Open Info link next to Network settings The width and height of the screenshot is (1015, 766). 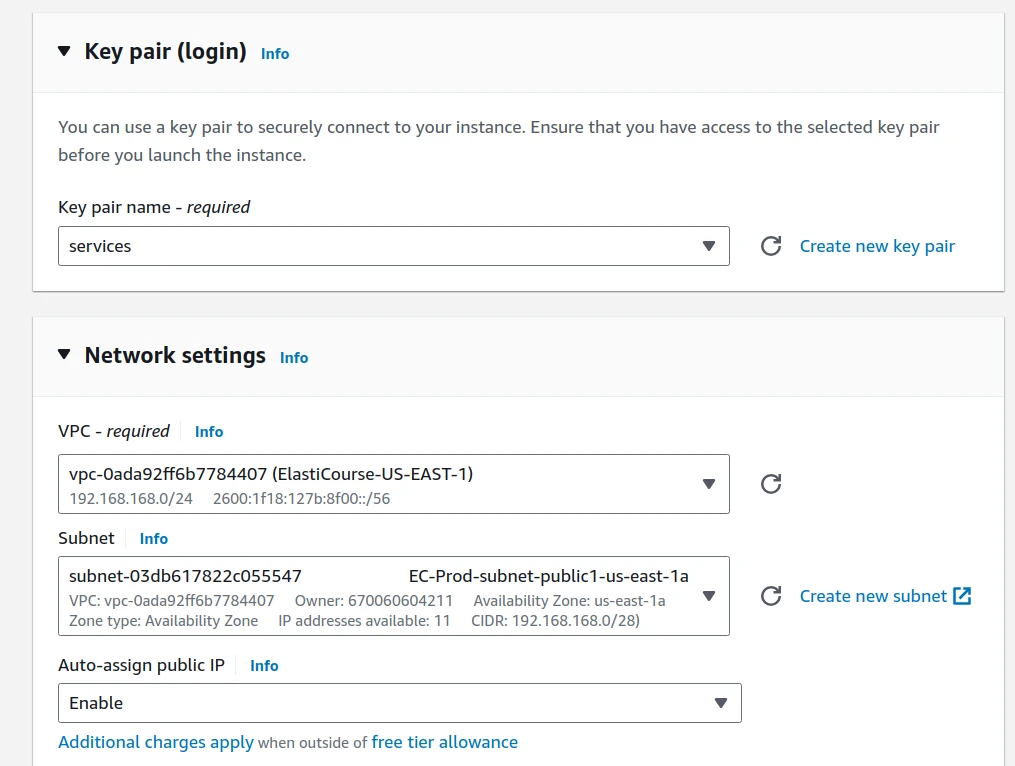(x=294, y=357)
